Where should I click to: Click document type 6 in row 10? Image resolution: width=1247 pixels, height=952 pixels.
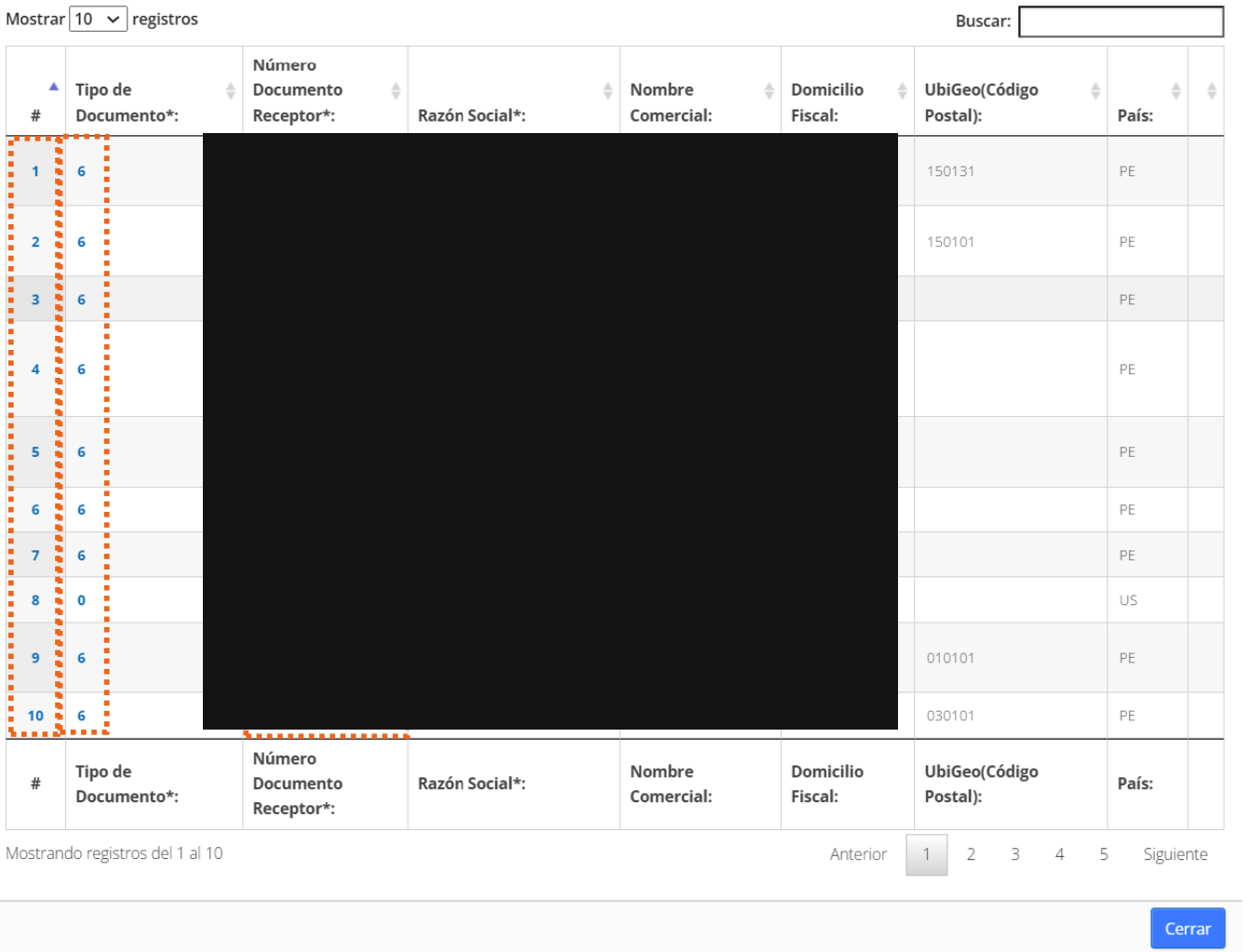pos(81,716)
